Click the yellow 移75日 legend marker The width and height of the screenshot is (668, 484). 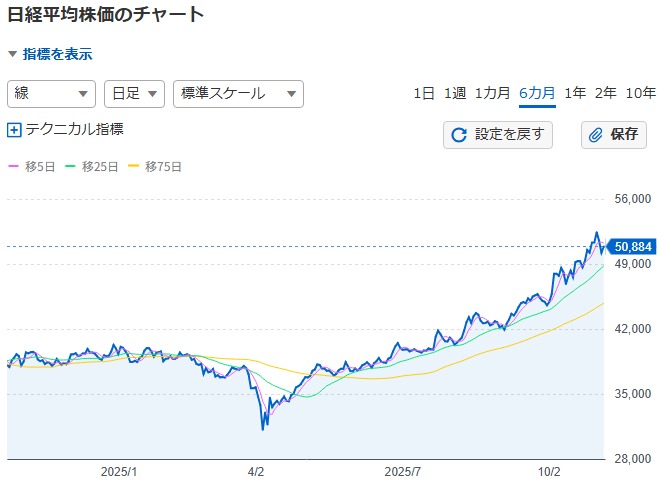135,166
